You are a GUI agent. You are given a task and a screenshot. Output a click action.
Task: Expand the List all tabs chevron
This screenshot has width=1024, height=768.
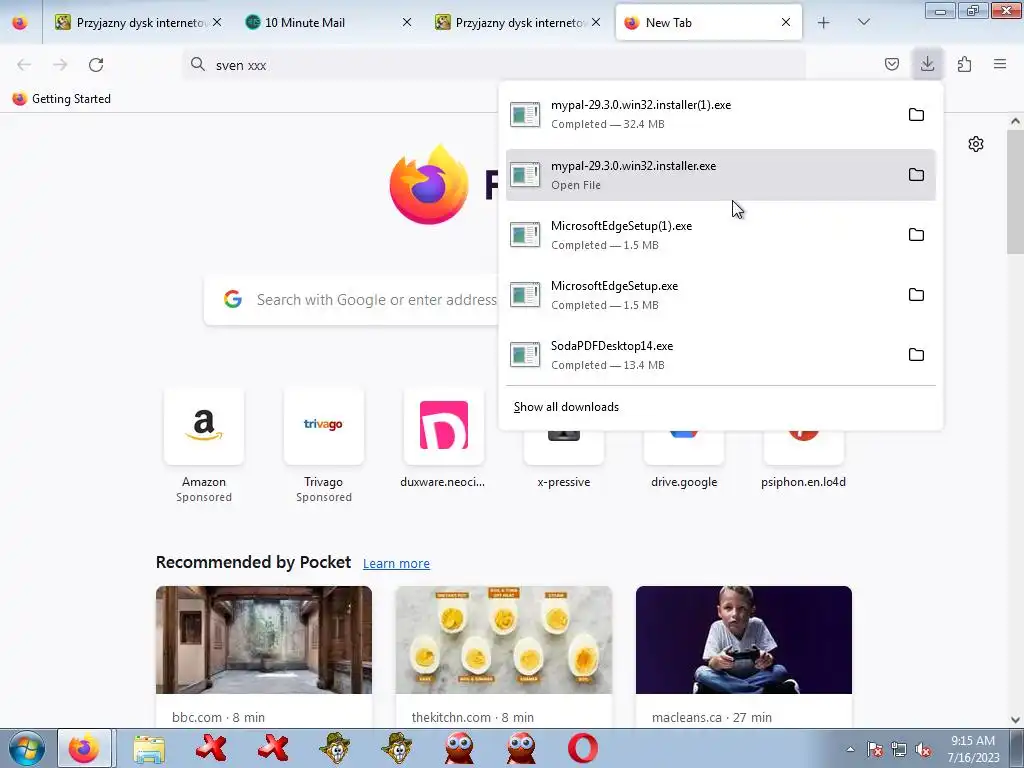pos(863,22)
